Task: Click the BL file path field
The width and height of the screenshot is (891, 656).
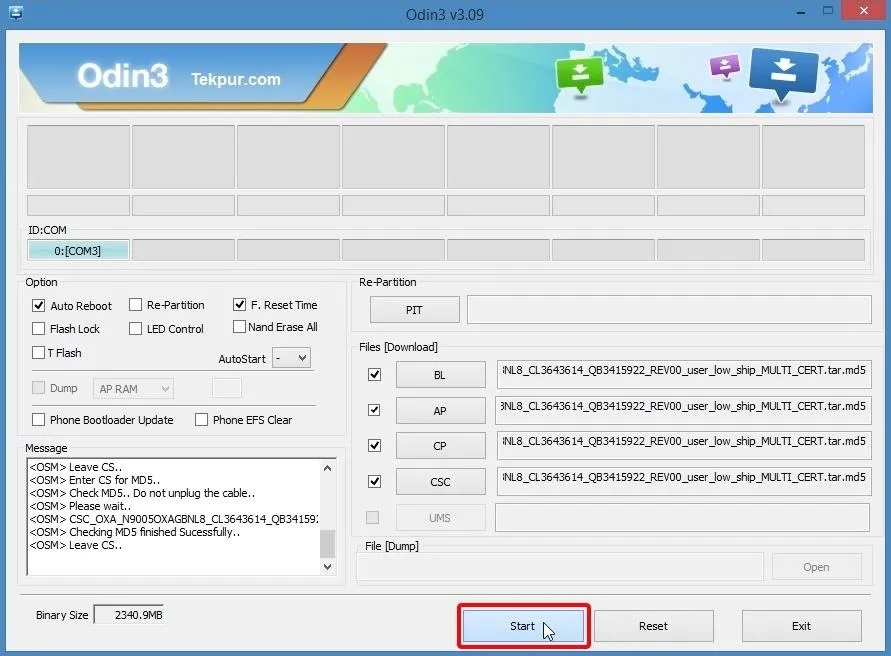Action: tap(684, 374)
